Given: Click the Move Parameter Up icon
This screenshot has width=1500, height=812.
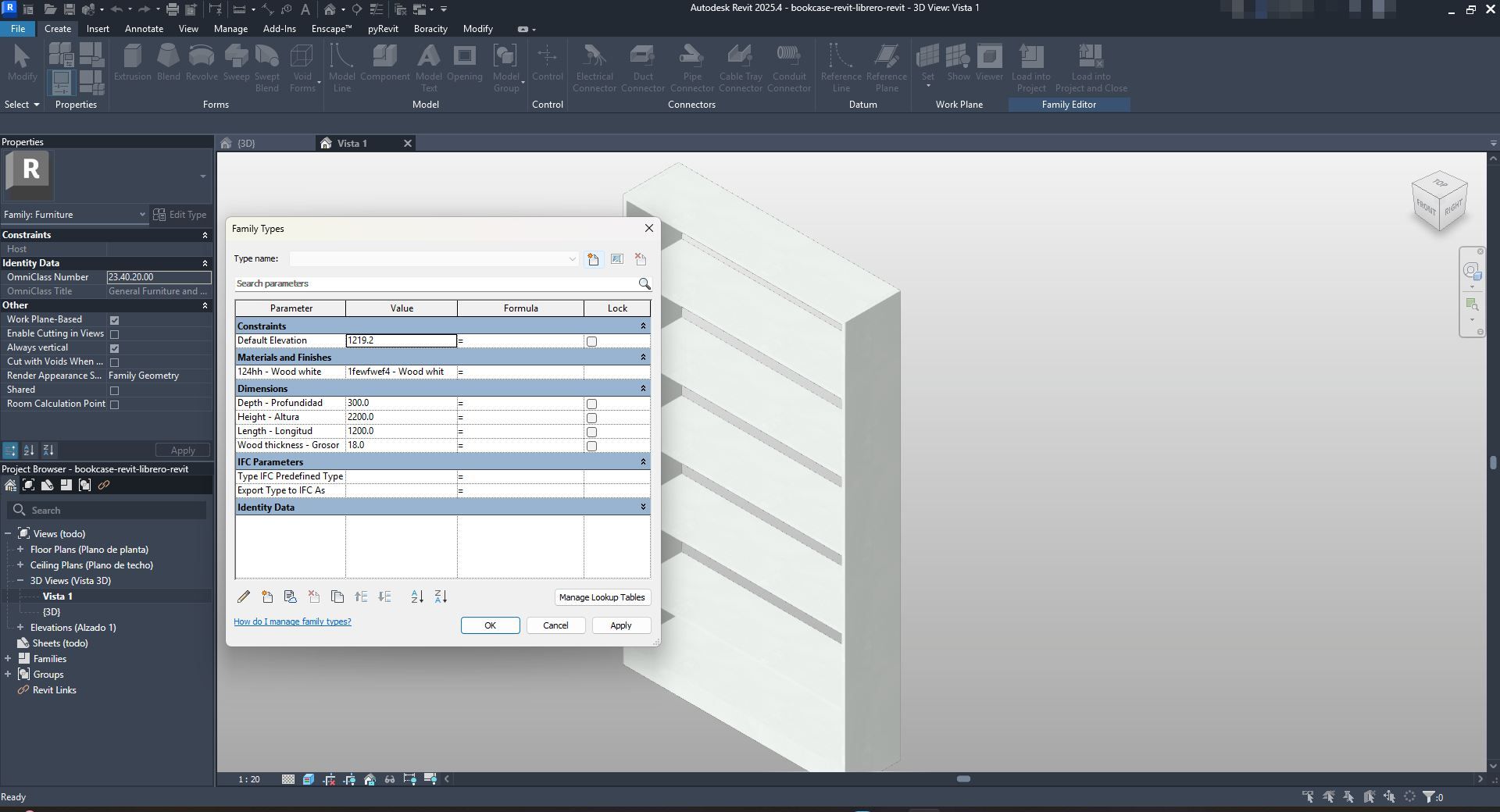Looking at the screenshot, I should tap(361, 597).
